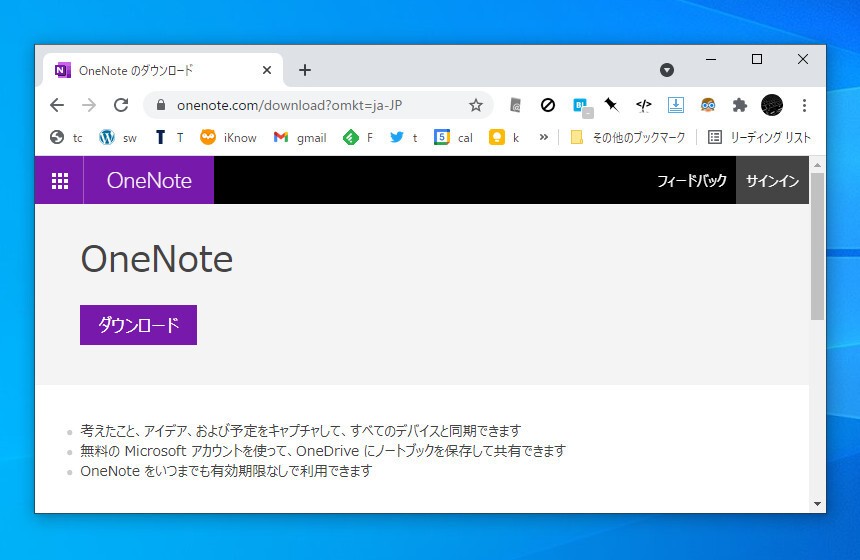Select the OneNote のダウンロード tab

pos(163,70)
